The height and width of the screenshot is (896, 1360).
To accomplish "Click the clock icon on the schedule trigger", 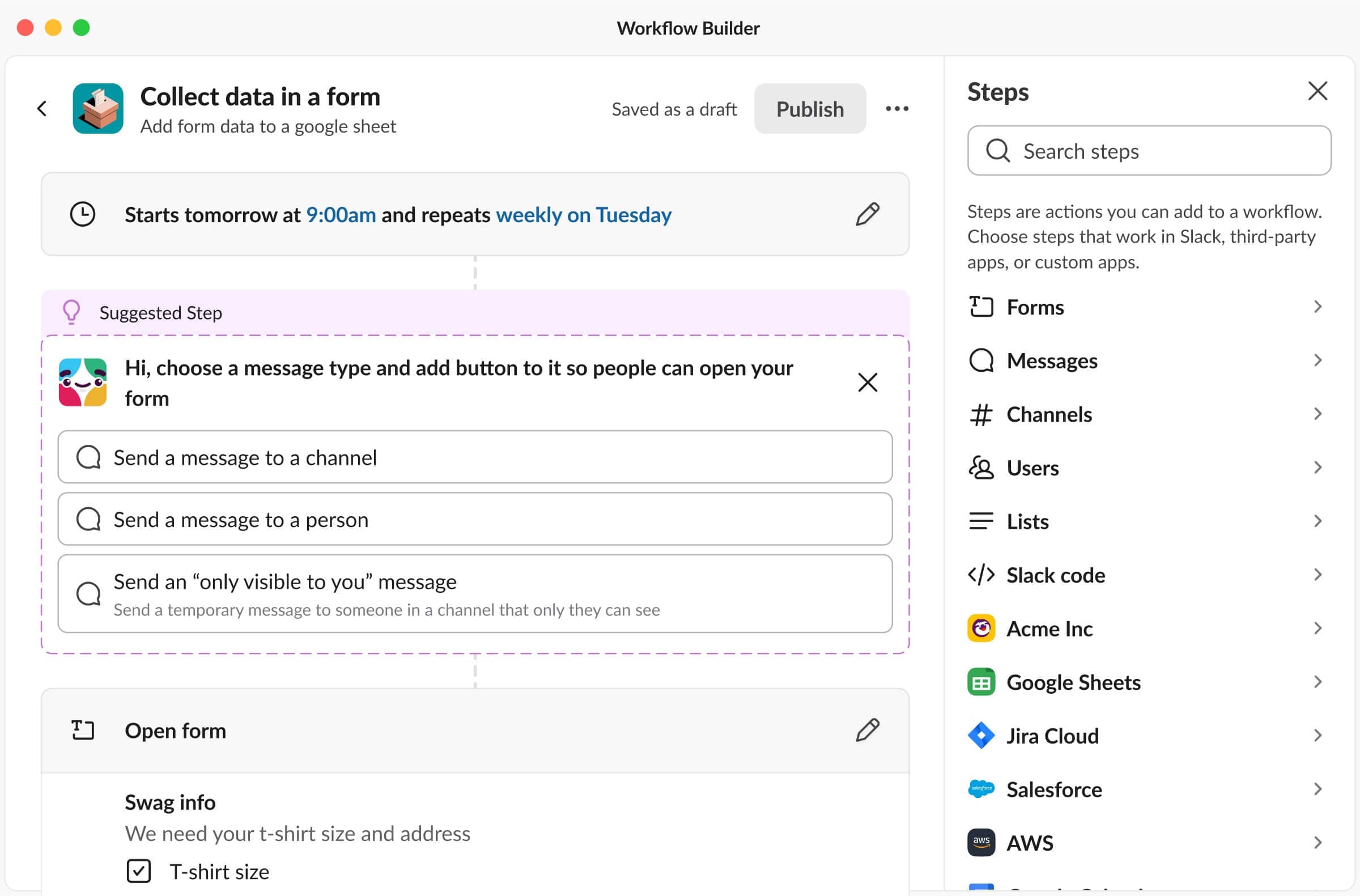I will pyautogui.click(x=83, y=214).
